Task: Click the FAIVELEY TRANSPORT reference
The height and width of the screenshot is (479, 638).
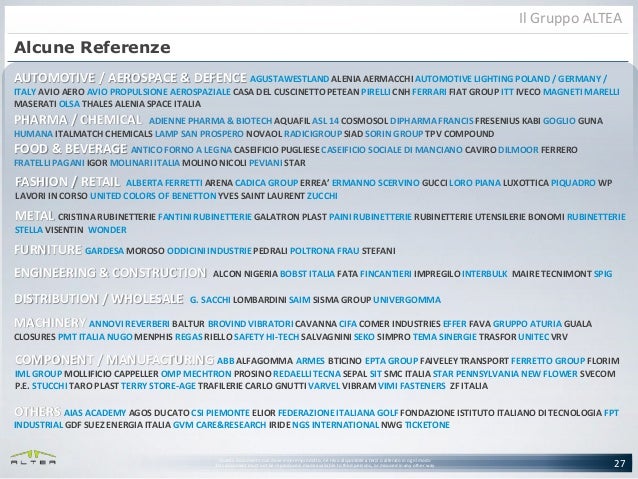Action: click(464, 361)
